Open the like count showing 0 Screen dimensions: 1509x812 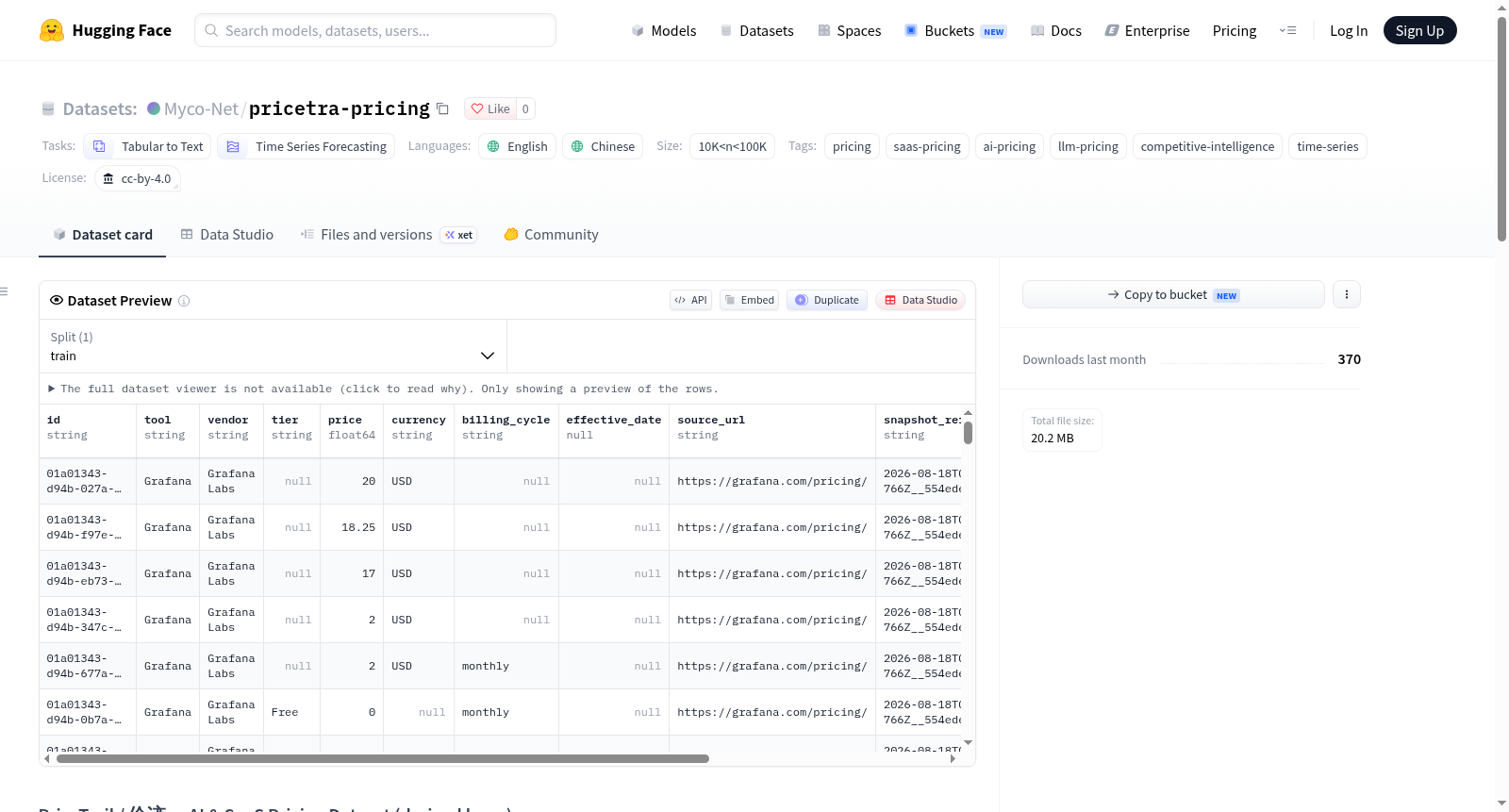[525, 108]
